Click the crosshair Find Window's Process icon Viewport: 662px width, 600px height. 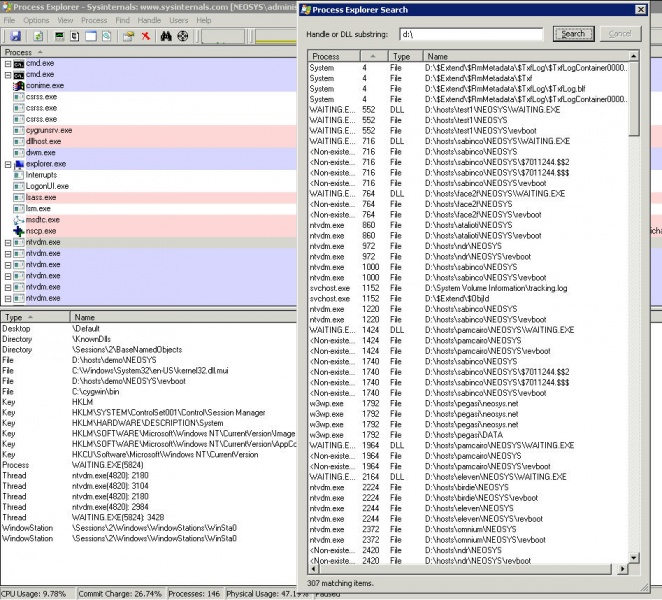pyautogui.click(x=182, y=36)
